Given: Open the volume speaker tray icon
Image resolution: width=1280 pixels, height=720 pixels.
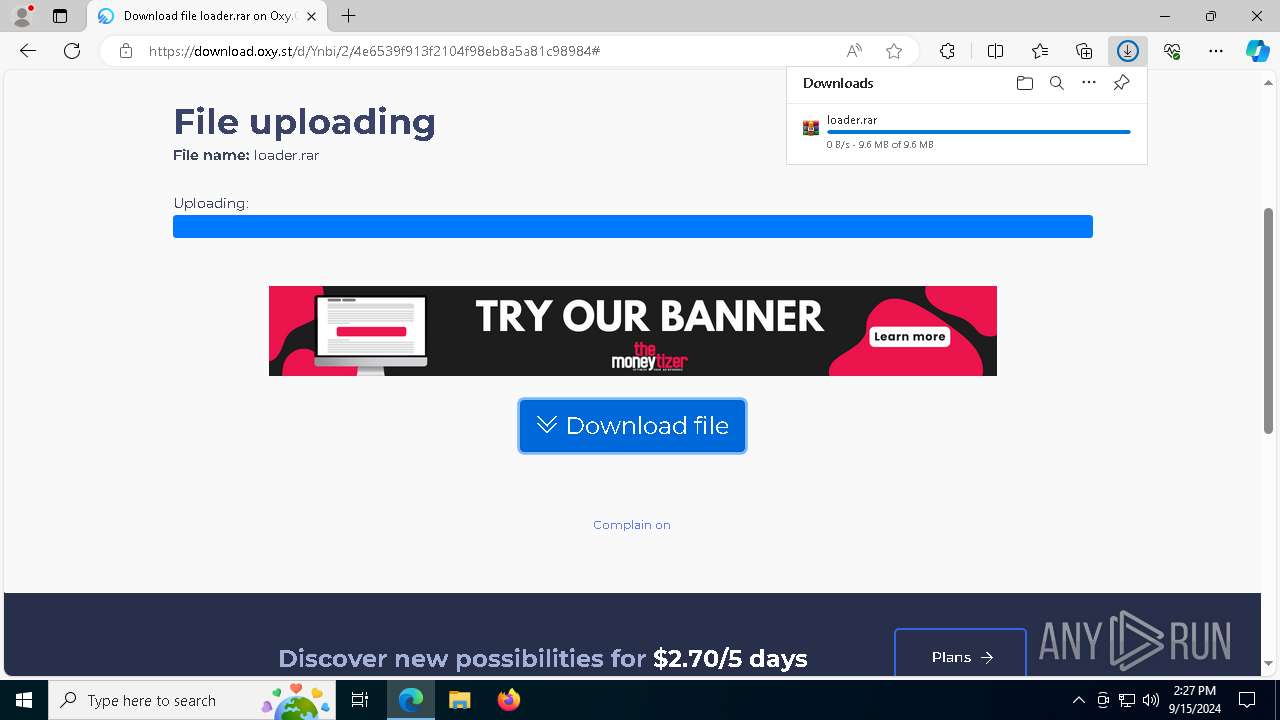Looking at the screenshot, I should click(1151, 700).
